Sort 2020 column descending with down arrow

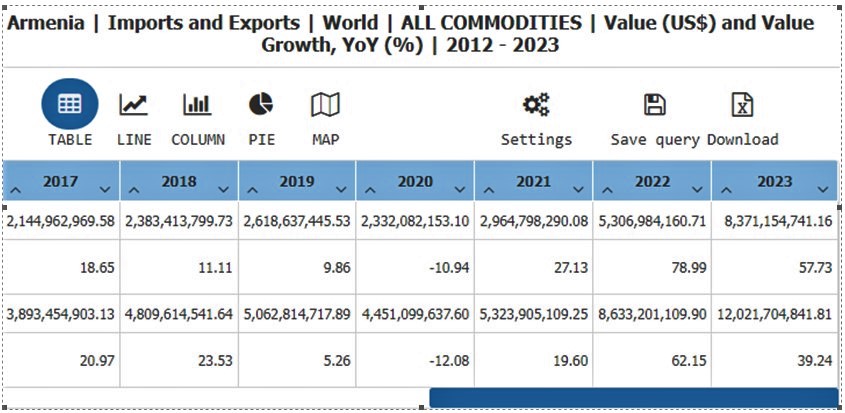(x=459, y=188)
